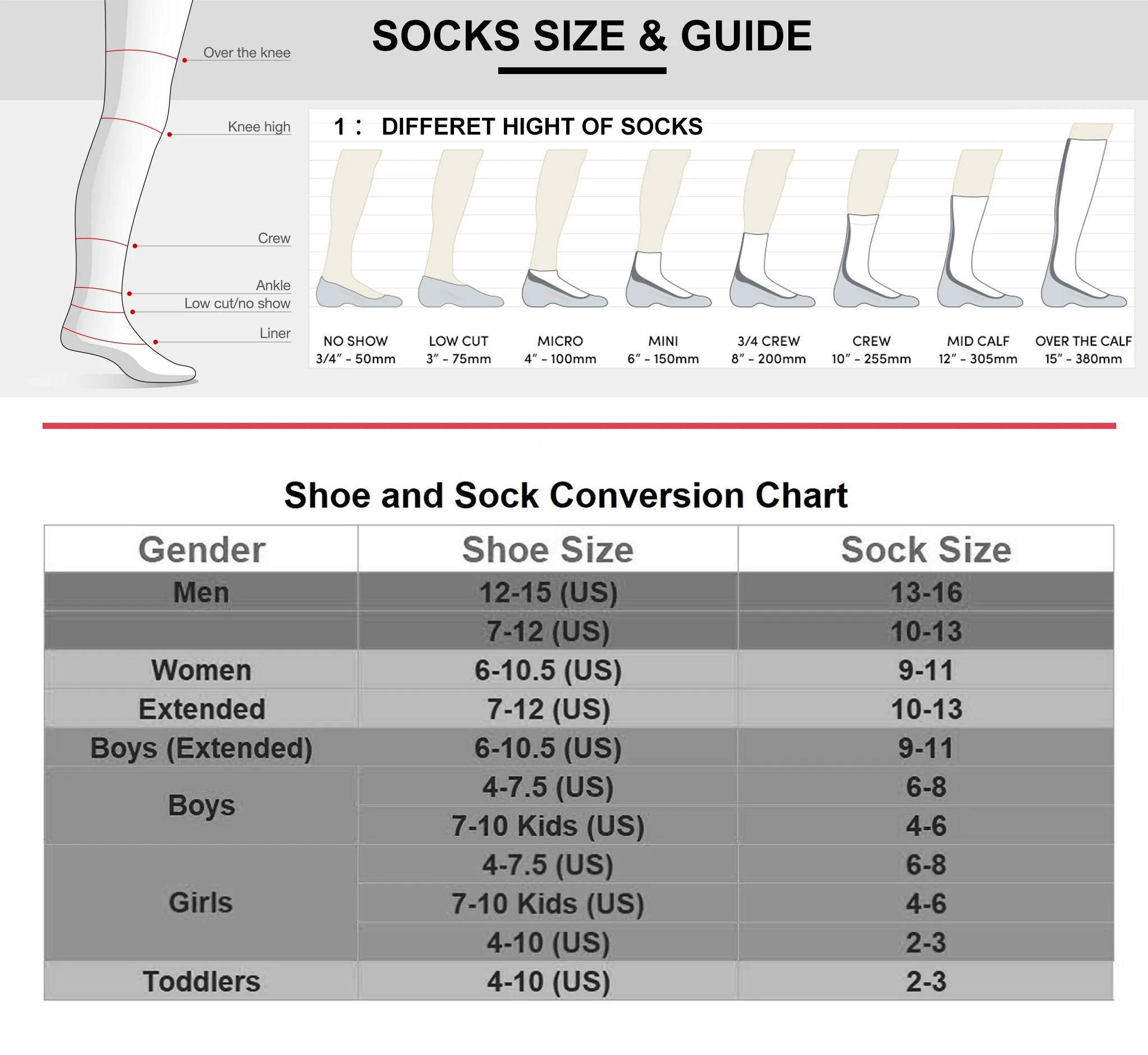The width and height of the screenshot is (1148, 1055).
Task: Select the Toddlers row in the chart
Action: coord(201,982)
